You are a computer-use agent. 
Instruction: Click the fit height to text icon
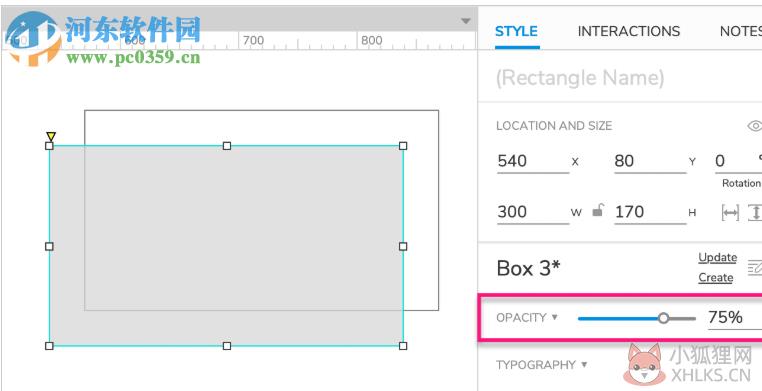755,212
